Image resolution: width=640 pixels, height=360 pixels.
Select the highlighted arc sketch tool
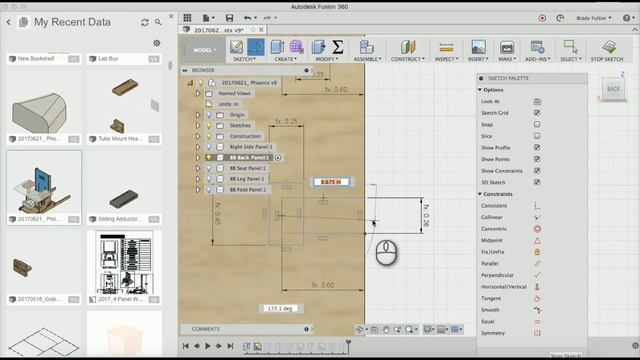pyautogui.click(x=256, y=47)
